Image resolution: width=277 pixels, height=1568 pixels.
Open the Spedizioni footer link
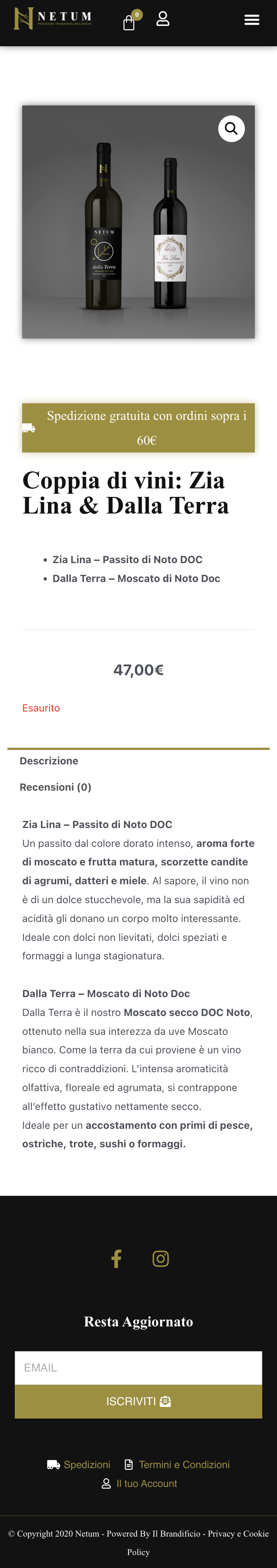pyautogui.click(x=87, y=1464)
